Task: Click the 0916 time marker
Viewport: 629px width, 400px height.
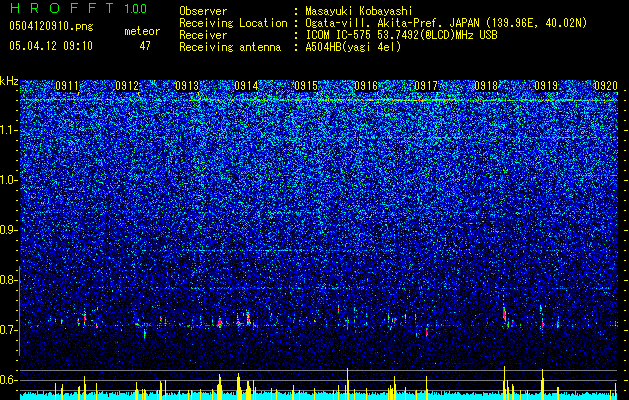Action: point(366,86)
